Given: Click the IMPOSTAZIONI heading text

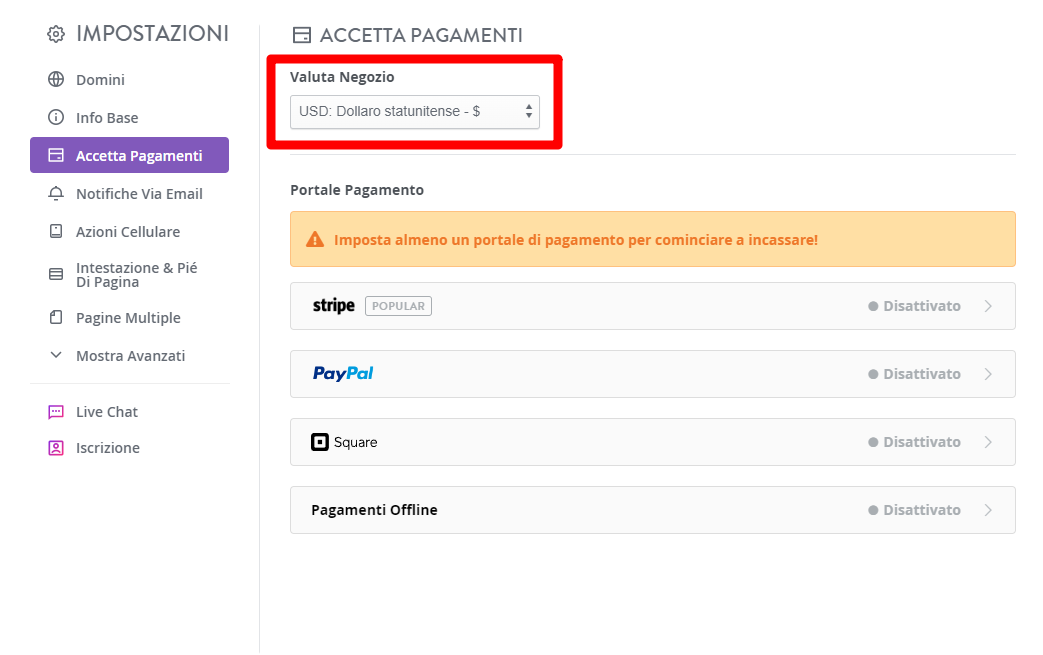Looking at the screenshot, I should coord(152,33).
